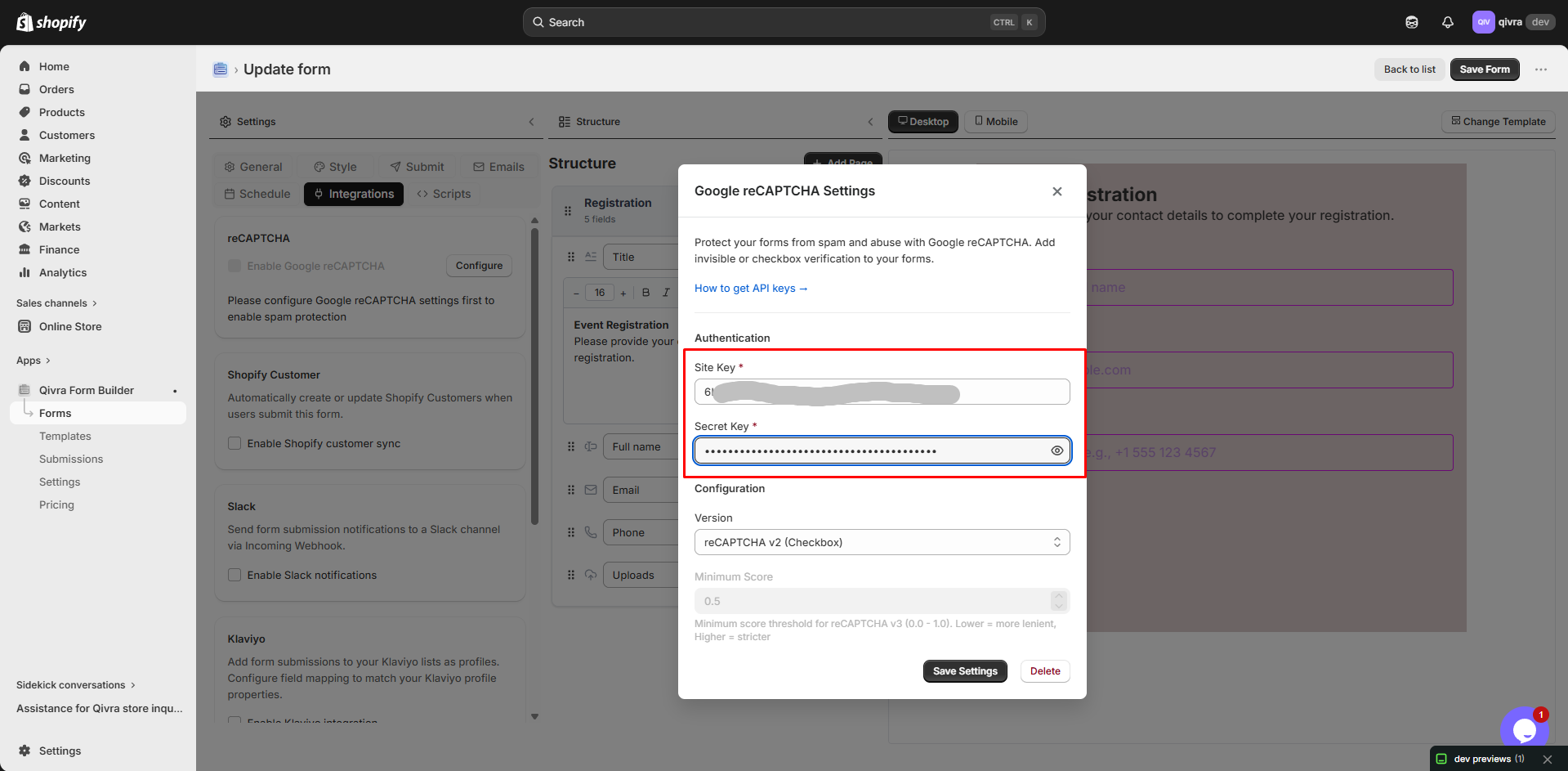Collapse the Settings panel
This screenshot has height=771, width=1568.
(x=531, y=122)
